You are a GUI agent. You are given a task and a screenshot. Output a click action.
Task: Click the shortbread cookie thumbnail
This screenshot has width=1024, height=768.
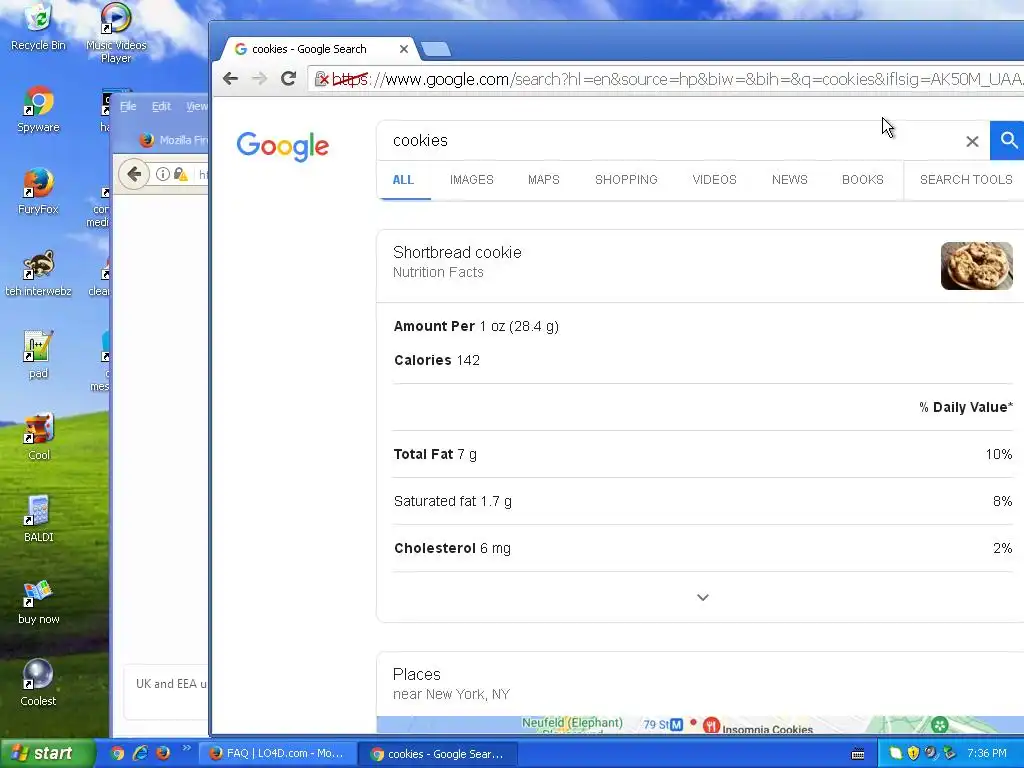(976, 266)
